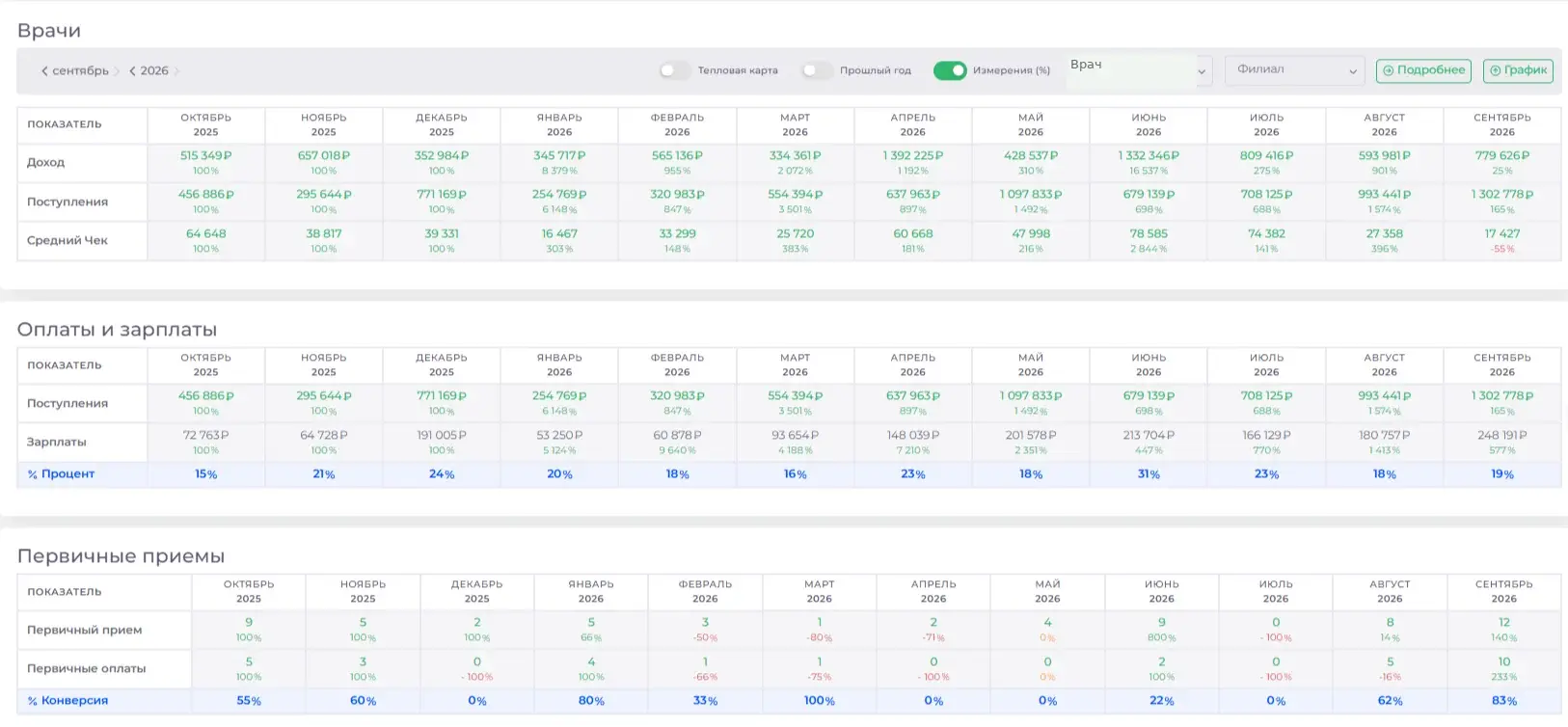Click the Оплаты и зарплаты section heading
This screenshot has width=1568, height=727.
click(x=117, y=330)
